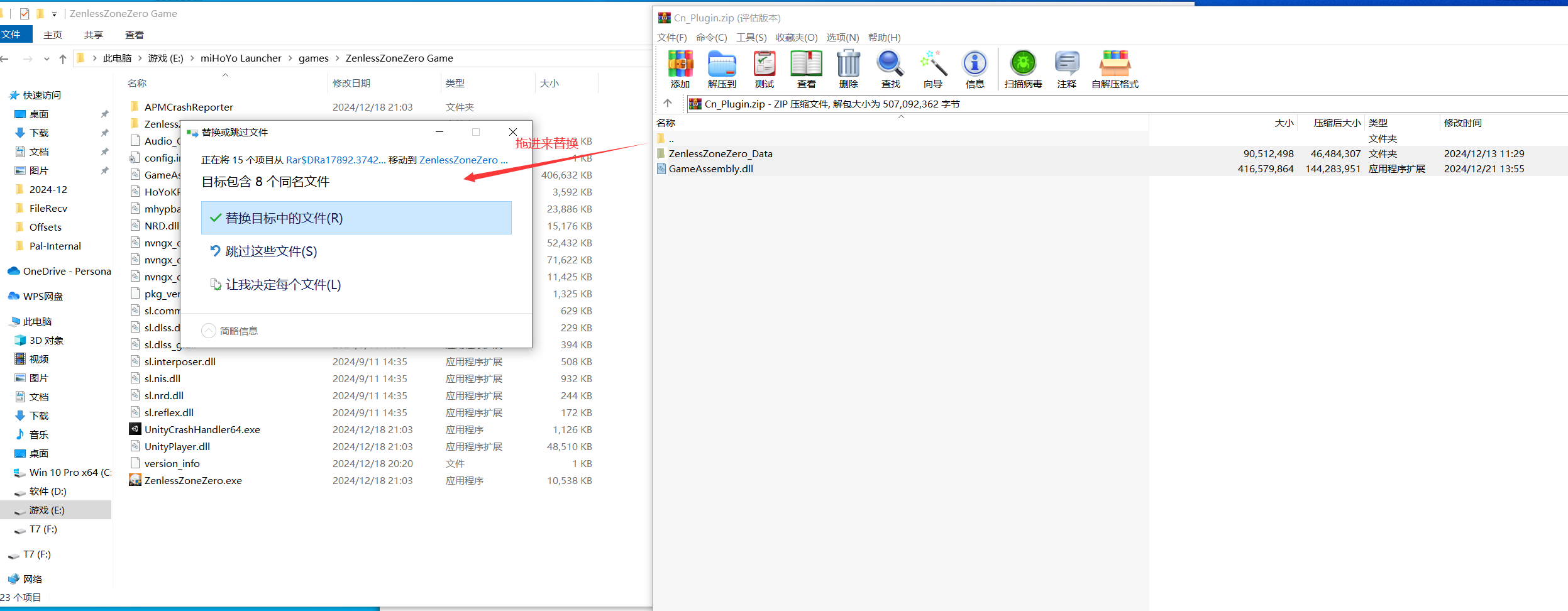Choose 跳过这些文件(S)
The width and height of the screenshot is (1568, 611).
356,251
